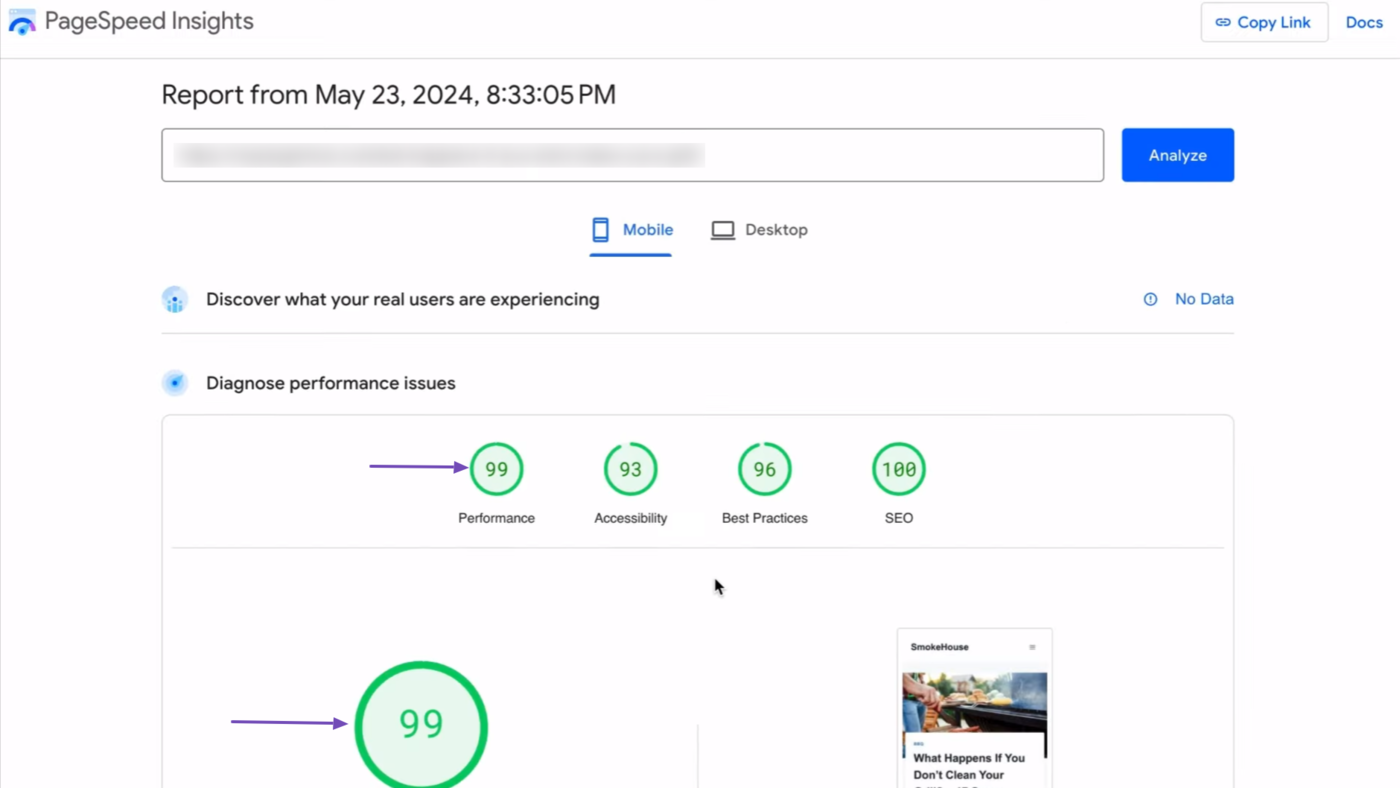Open the Best Practices 96 score gauge
This screenshot has height=788, width=1400.
point(764,469)
